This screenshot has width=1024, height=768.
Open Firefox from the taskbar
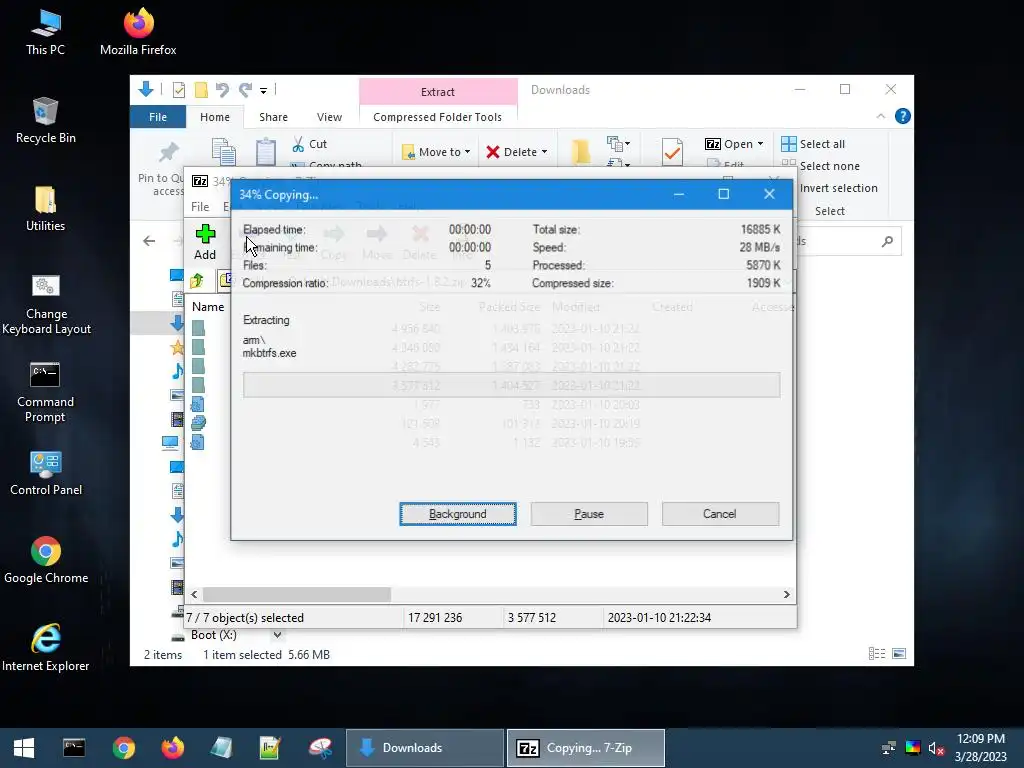pos(173,748)
